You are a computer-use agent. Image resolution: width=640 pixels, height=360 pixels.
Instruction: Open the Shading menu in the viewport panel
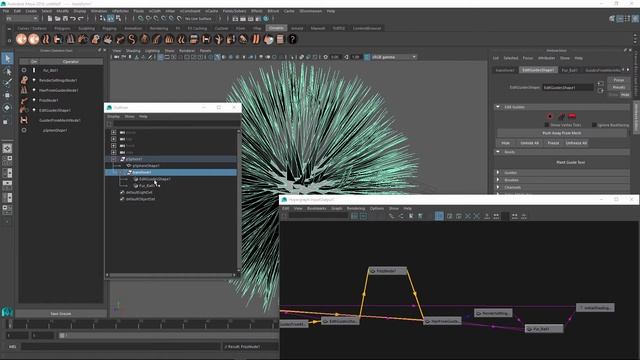click(133, 51)
